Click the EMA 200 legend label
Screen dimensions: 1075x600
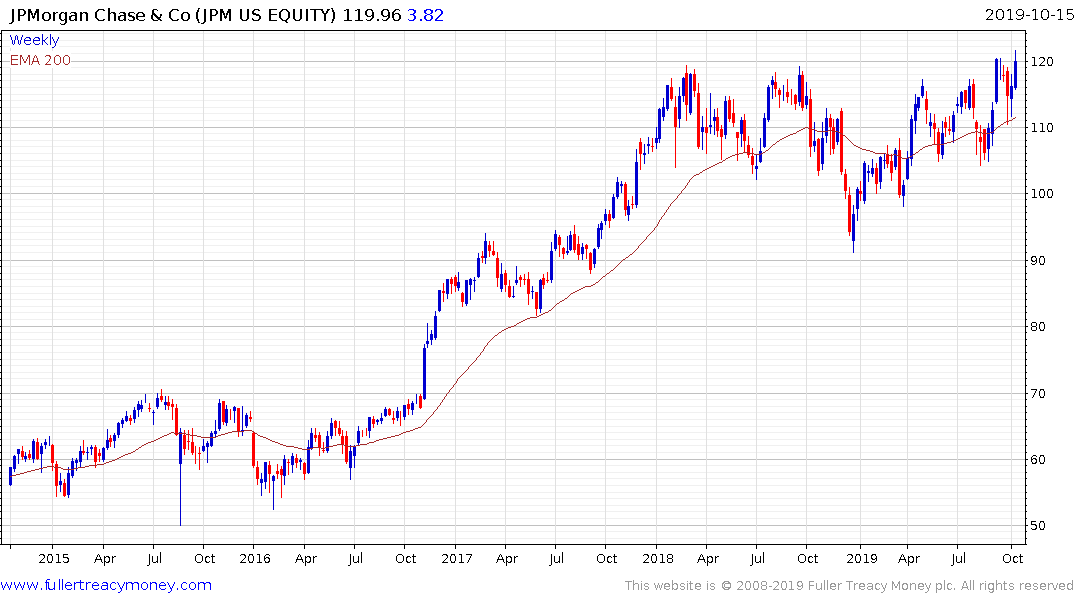(x=40, y=60)
